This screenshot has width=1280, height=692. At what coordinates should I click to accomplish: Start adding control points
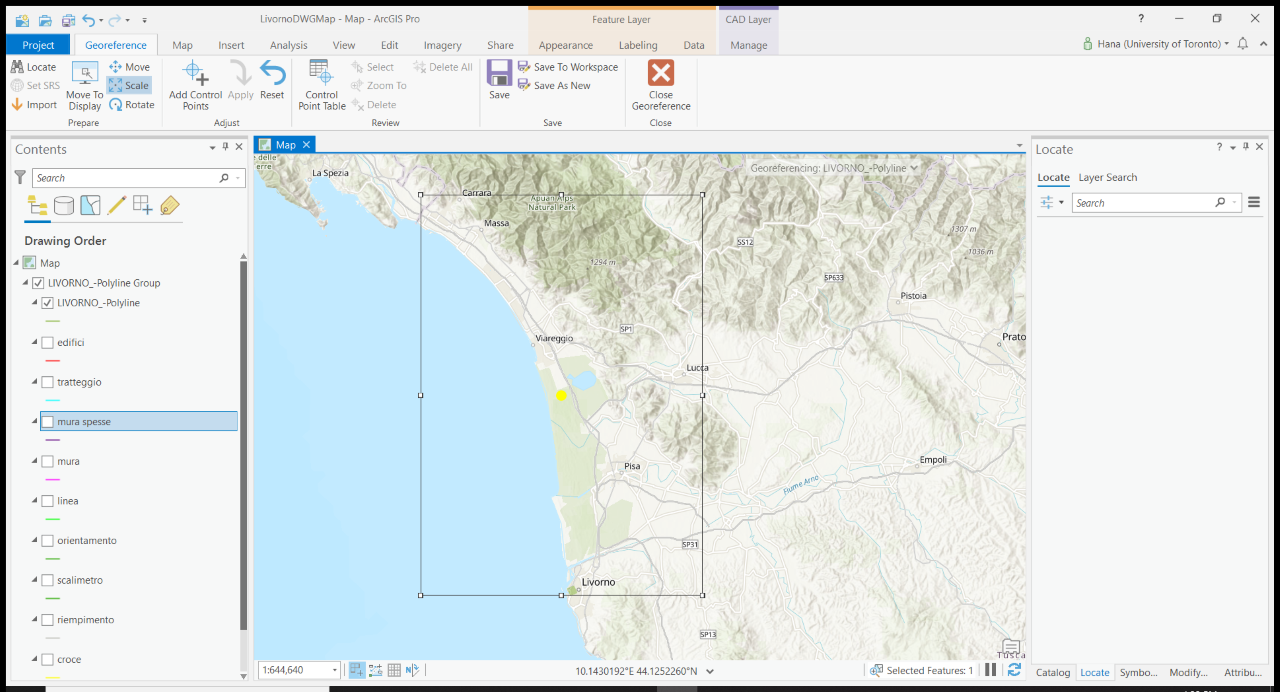[196, 86]
